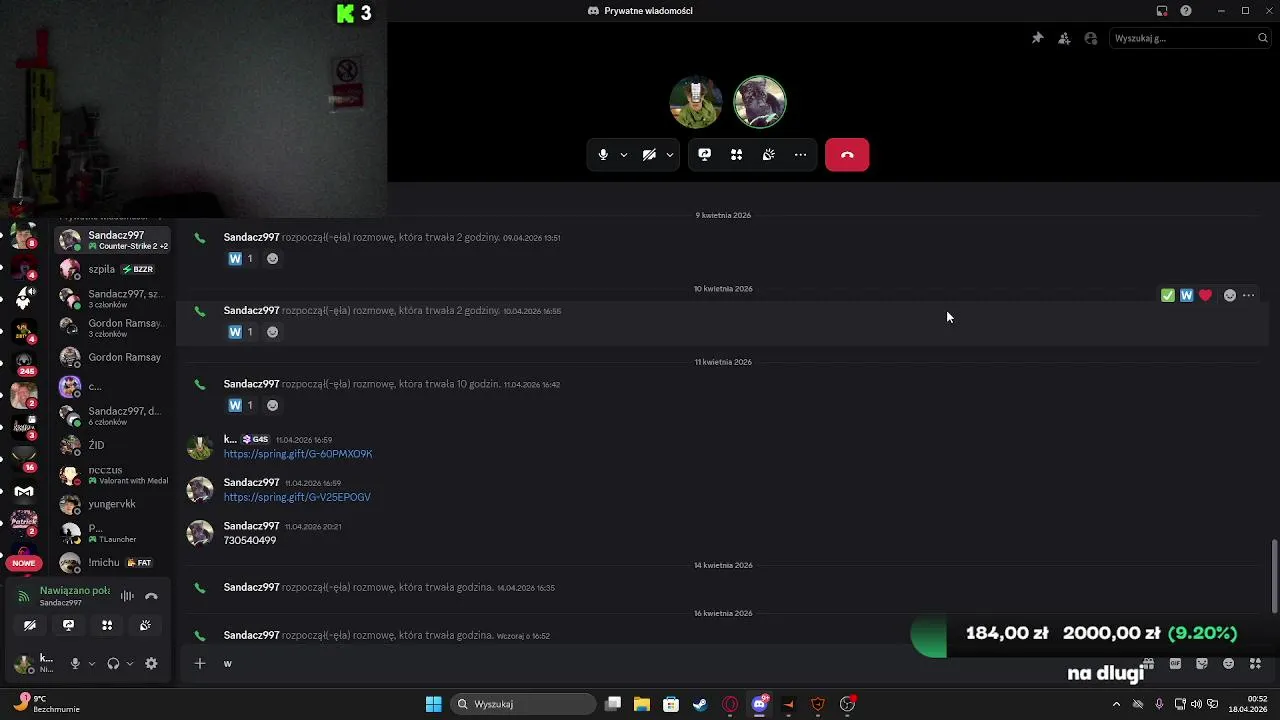
Task: React with W emoji in hover toolbar
Action: click(x=1186, y=295)
